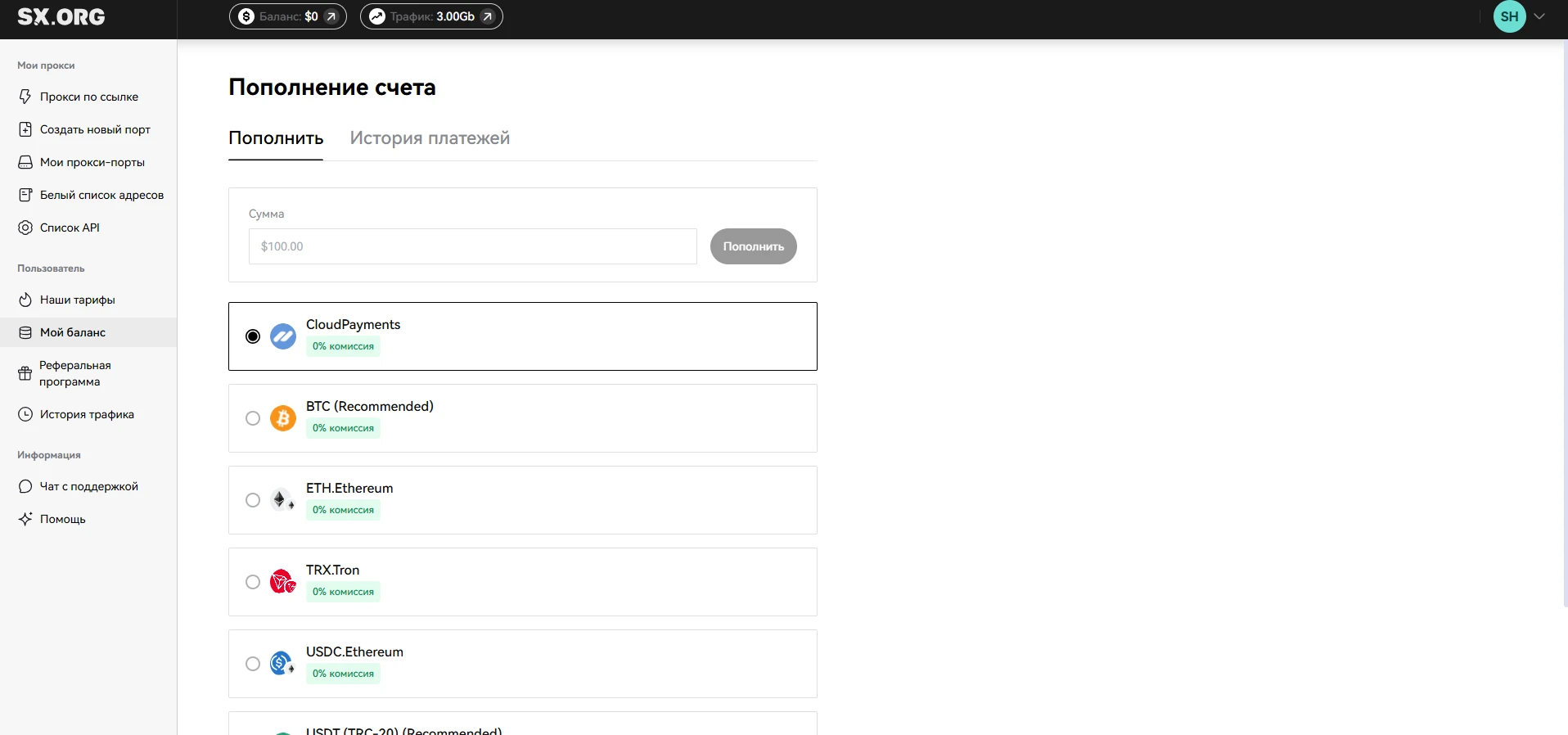Click the Bitcoin icon in the BTC option
Image resolution: width=1568 pixels, height=735 pixels.
click(283, 418)
